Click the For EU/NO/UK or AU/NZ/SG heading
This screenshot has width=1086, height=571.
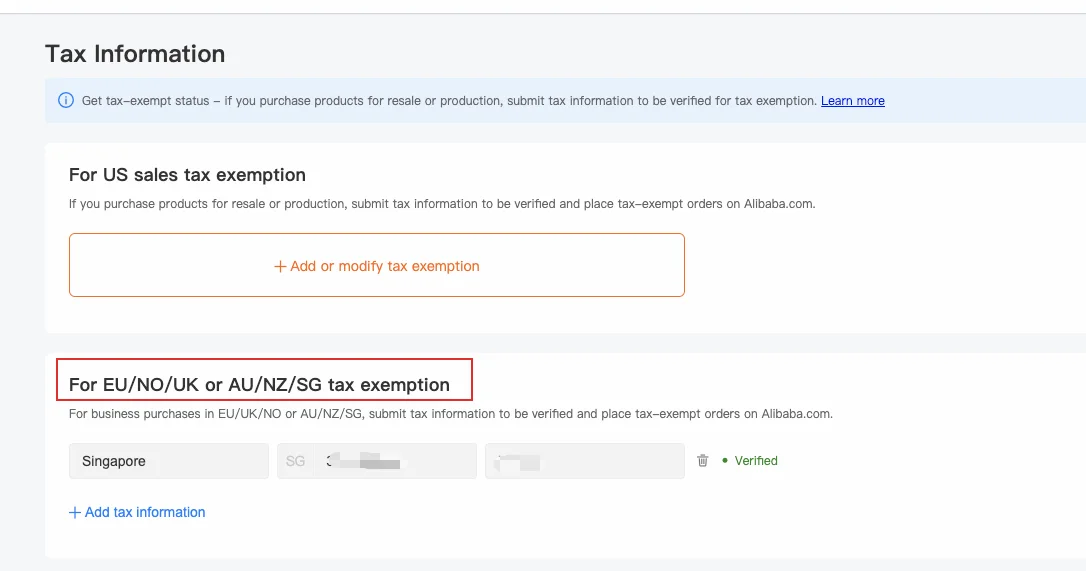(259, 385)
